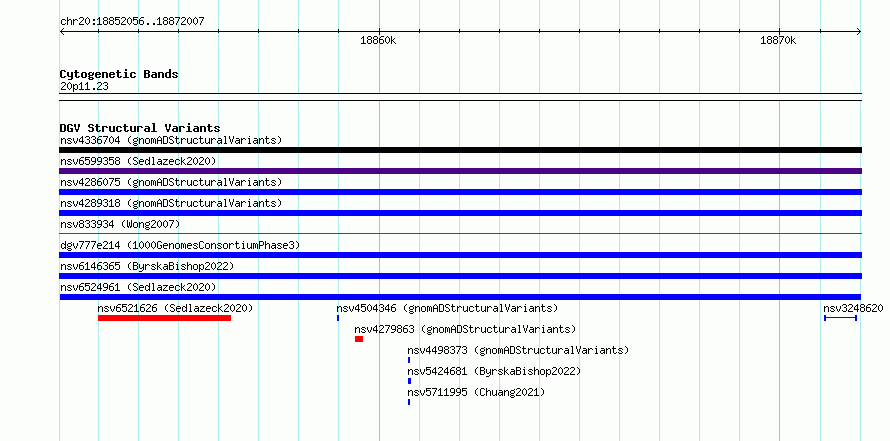Click the small blue nsv5424681 variant mark
The width and height of the screenshot is (890, 441).
click(x=409, y=381)
